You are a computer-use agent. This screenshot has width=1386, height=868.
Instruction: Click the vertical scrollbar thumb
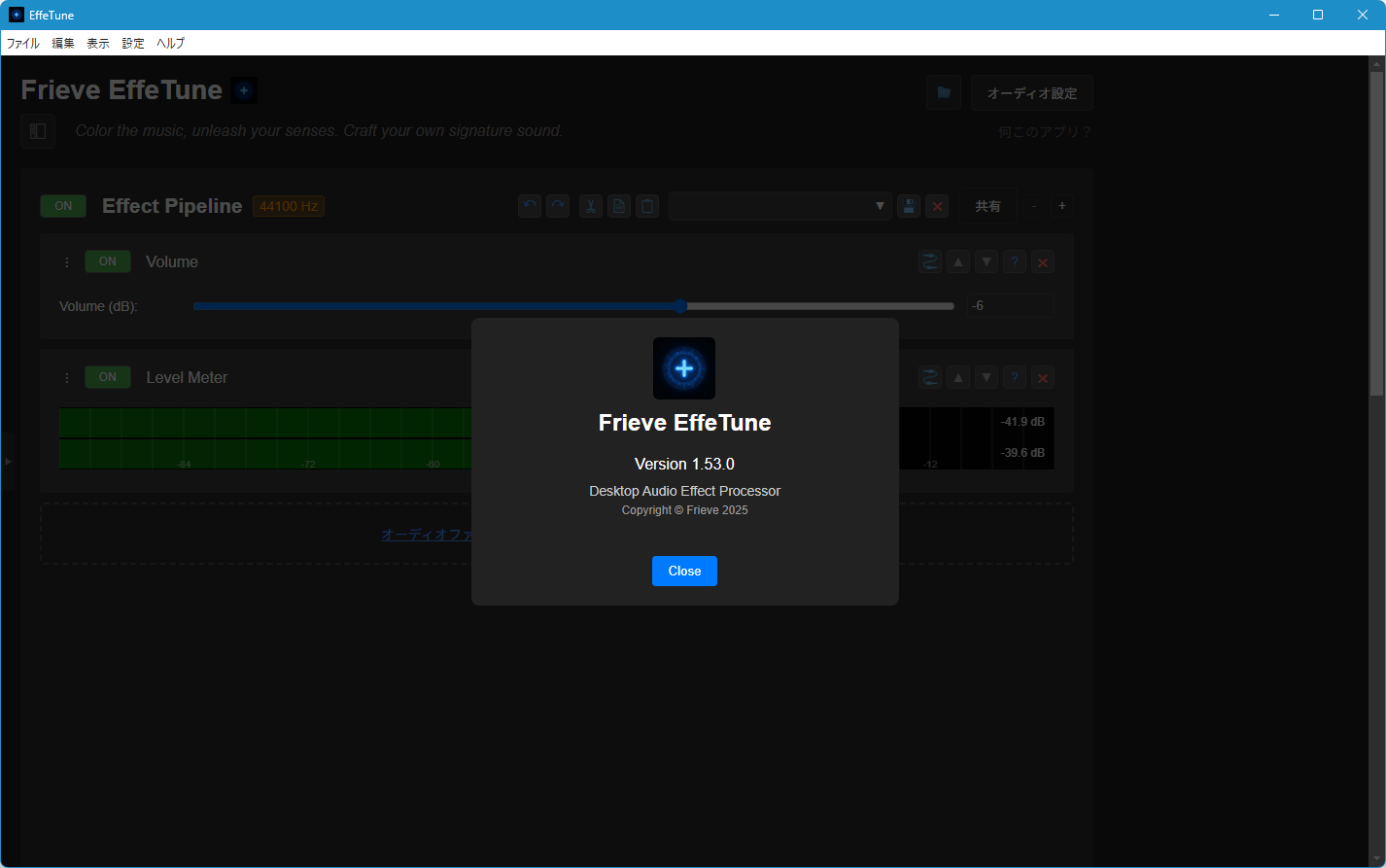pos(1376,232)
